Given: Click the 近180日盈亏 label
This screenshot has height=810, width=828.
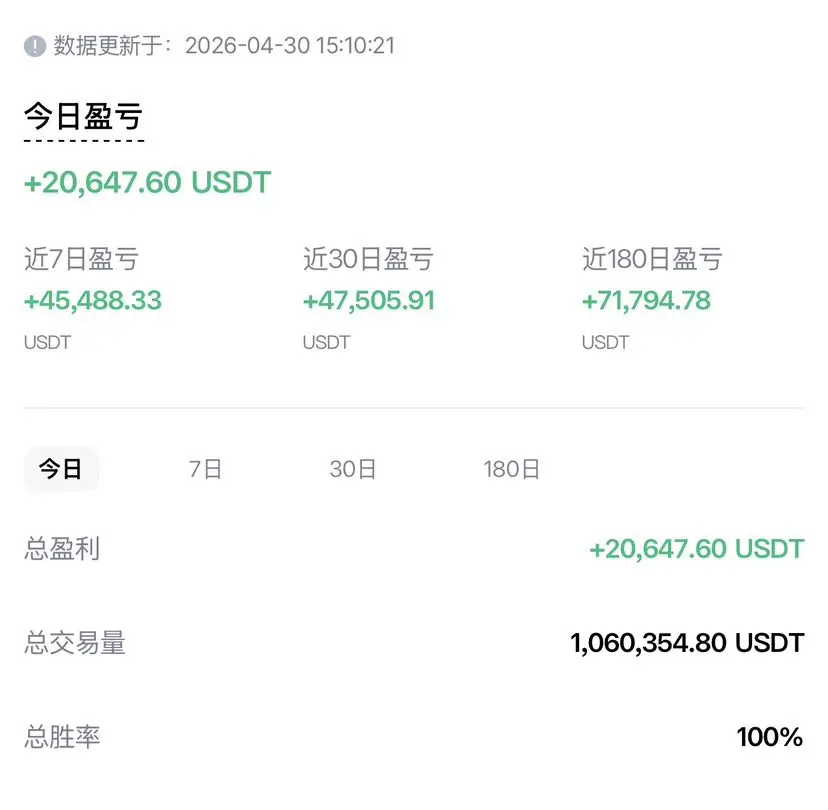Looking at the screenshot, I should point(652,259).
